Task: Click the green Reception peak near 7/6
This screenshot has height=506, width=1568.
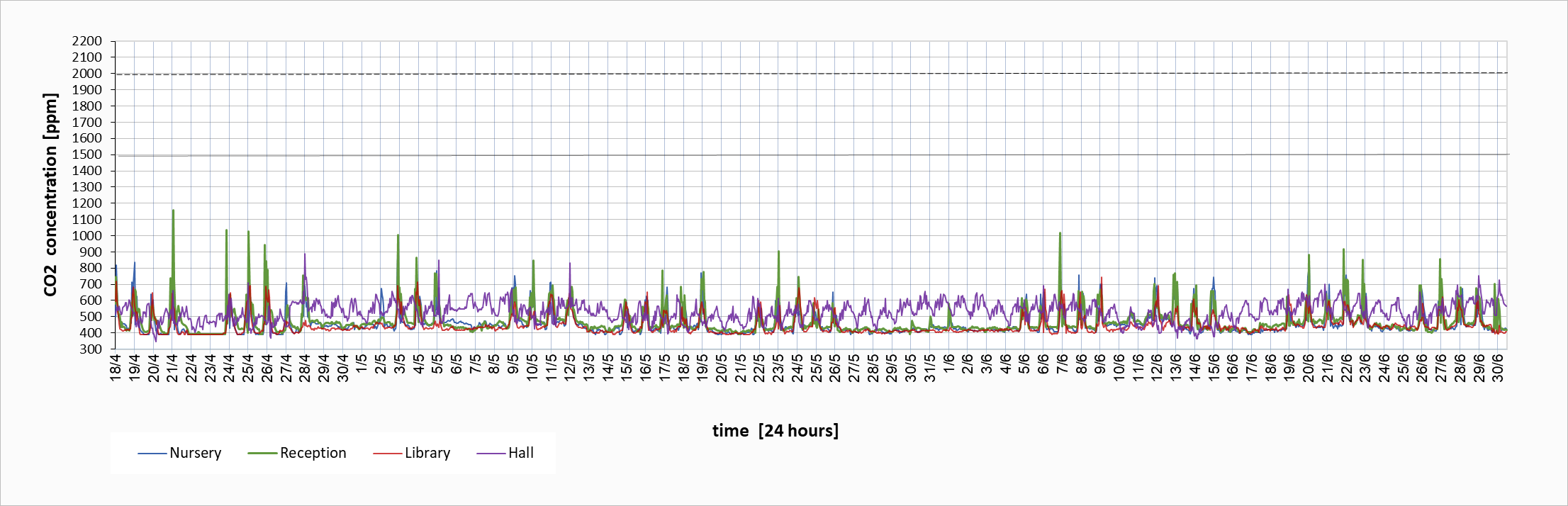Action: (x=1060, y=233)
